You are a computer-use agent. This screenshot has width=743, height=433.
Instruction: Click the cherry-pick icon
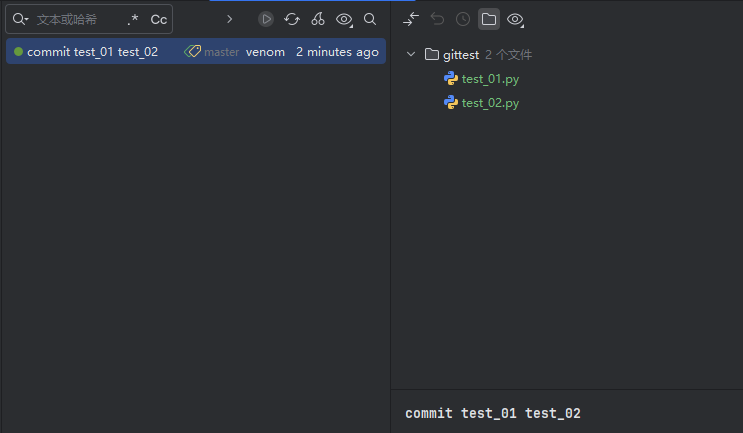[318, 19]
